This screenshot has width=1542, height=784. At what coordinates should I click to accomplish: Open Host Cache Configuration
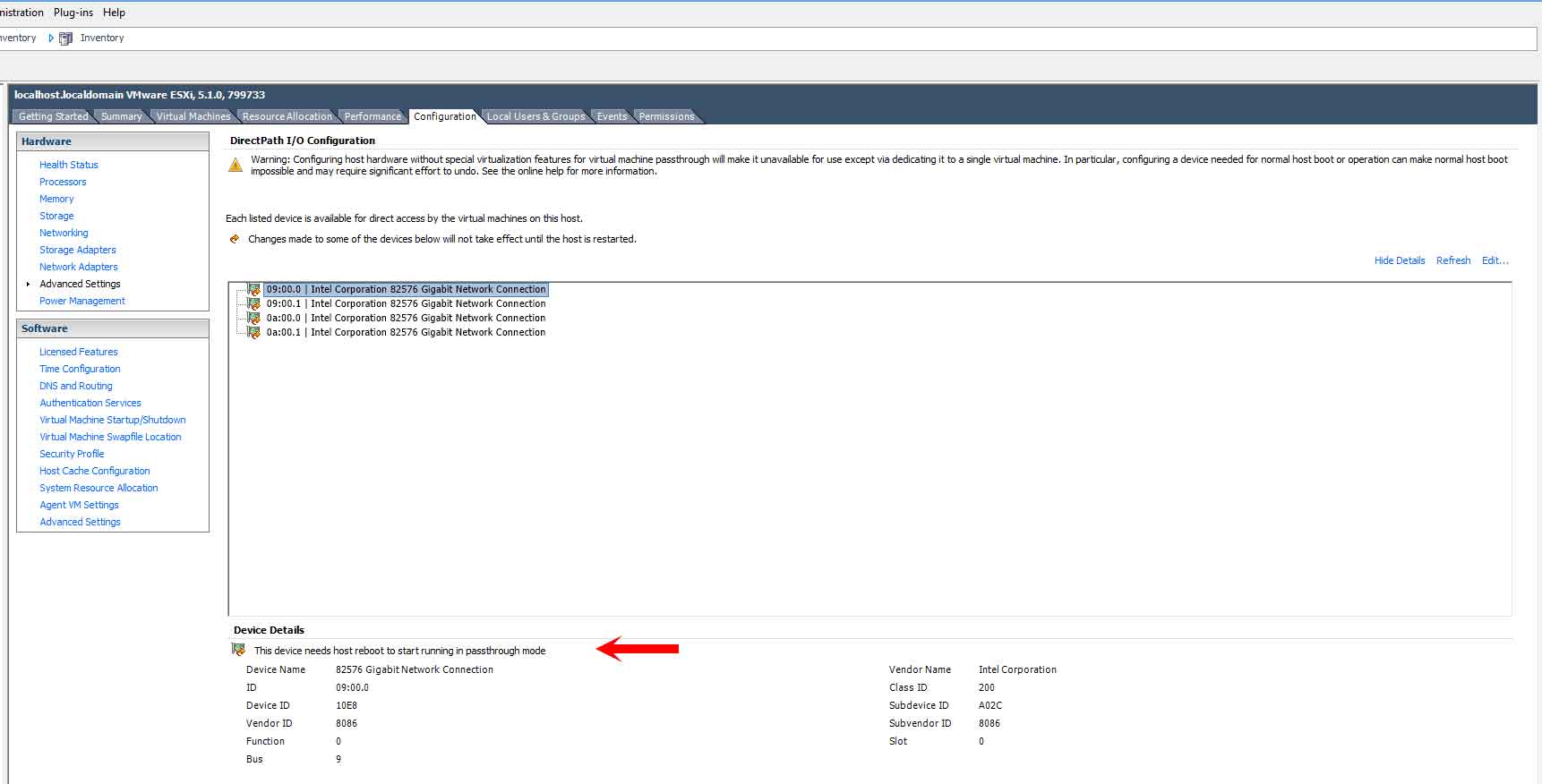(x=95, y=471)
